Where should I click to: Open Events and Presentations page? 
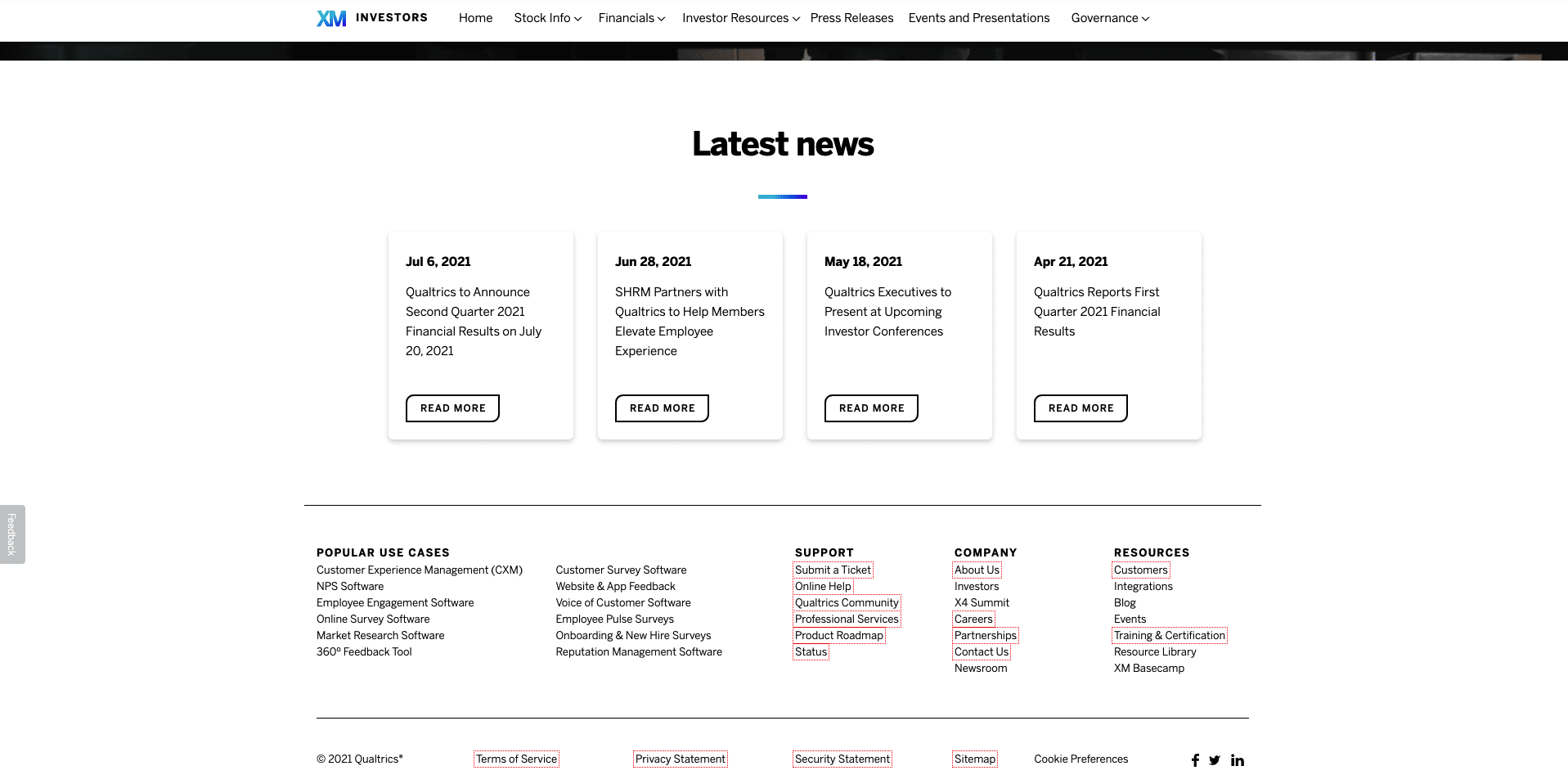coord(979,18)
